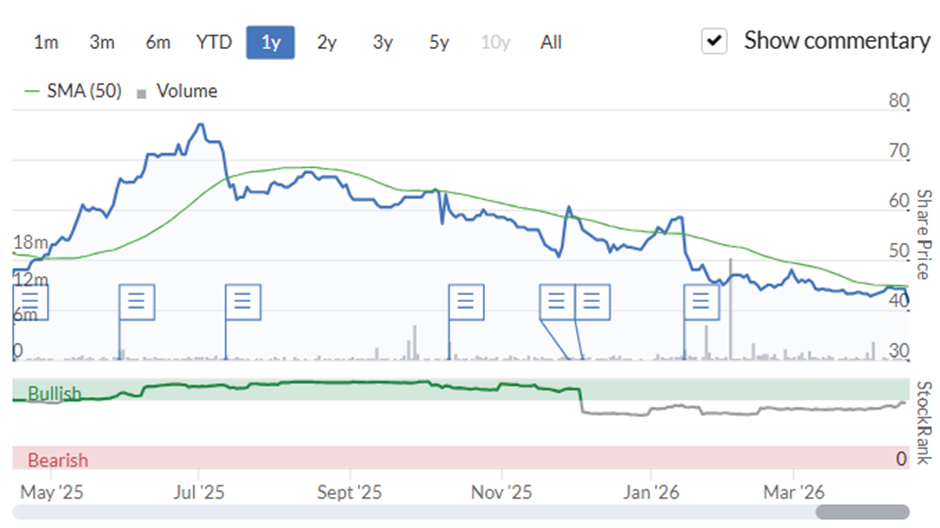Click the horizontal scrollbar thumb below chart
This screenshot has height=528, width=940.
click(x=862, y=511)
